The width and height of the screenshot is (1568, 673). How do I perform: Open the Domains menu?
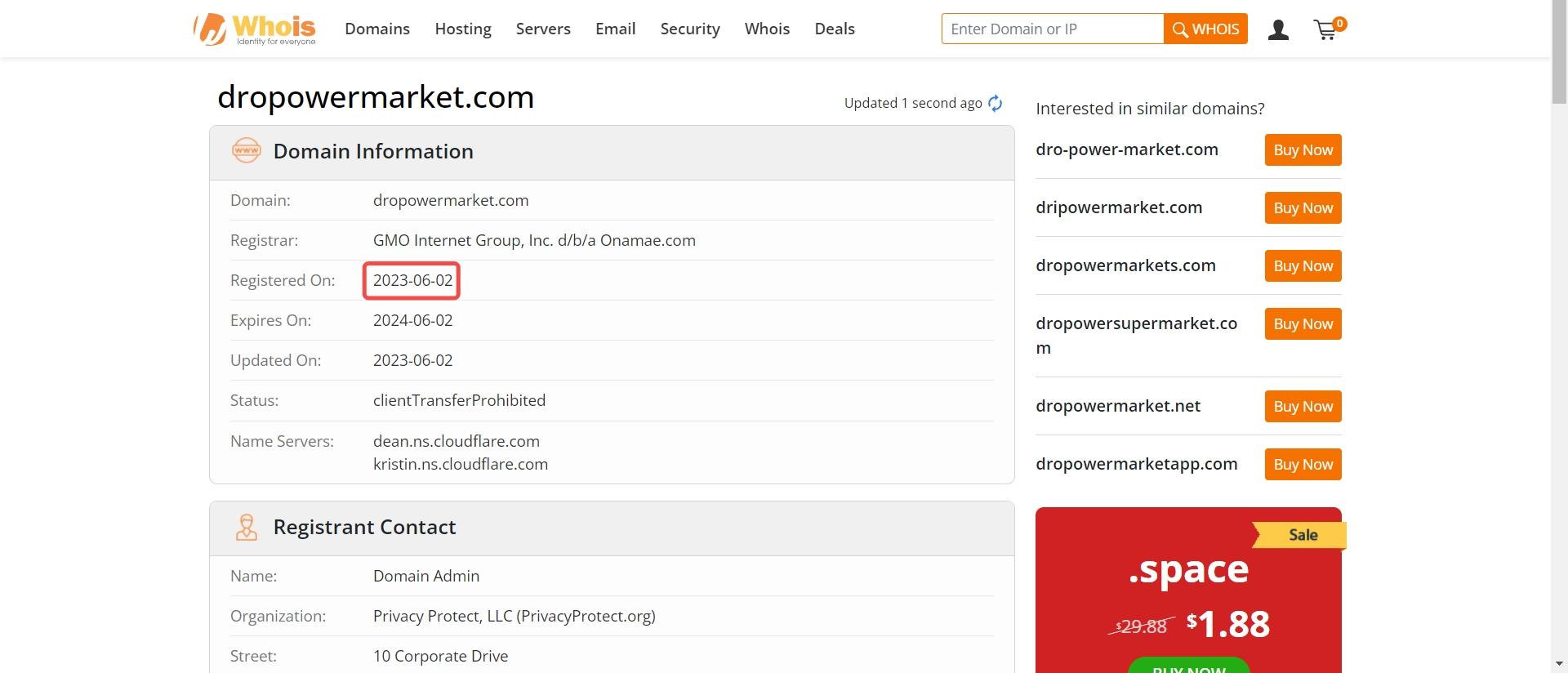[x=377, y=29]
